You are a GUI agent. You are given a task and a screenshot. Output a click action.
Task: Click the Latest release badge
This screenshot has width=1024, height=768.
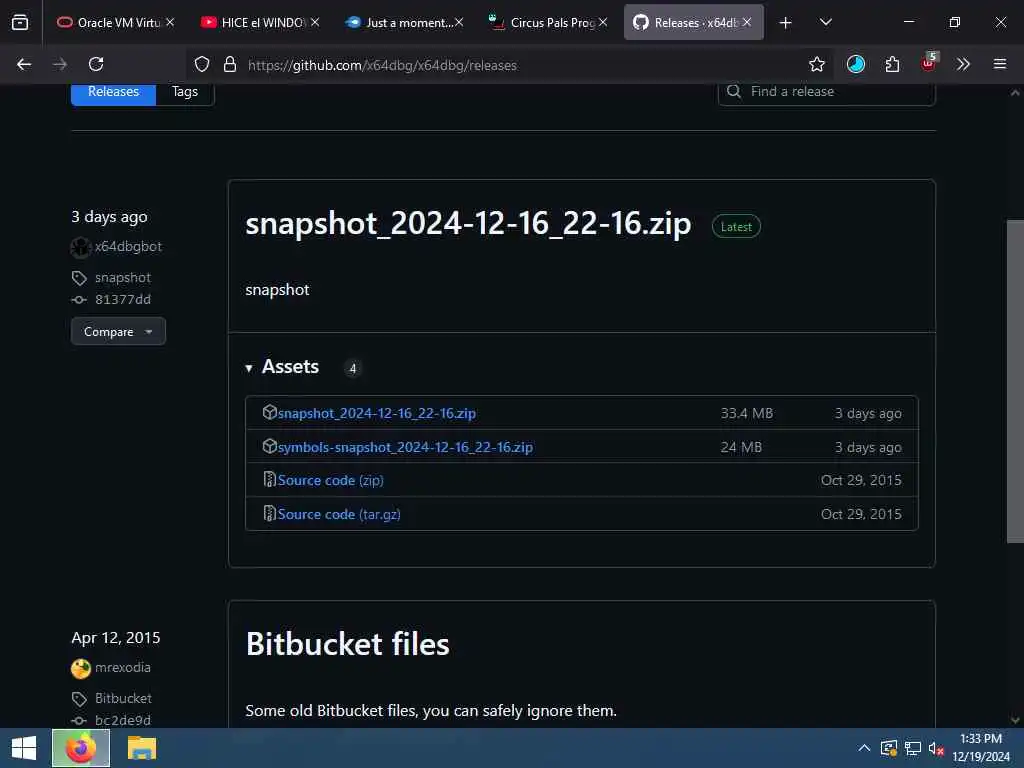(736, 227)
